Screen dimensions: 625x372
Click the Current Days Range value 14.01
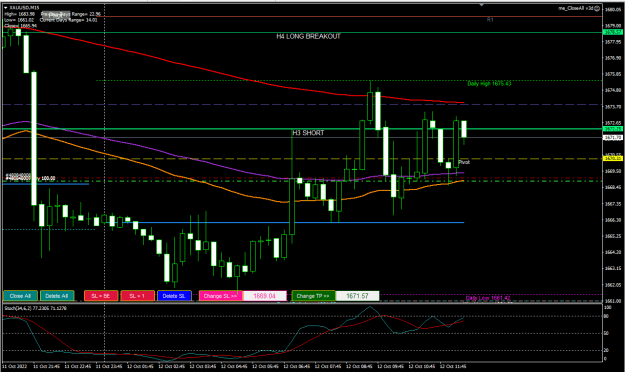click(91, 20)
